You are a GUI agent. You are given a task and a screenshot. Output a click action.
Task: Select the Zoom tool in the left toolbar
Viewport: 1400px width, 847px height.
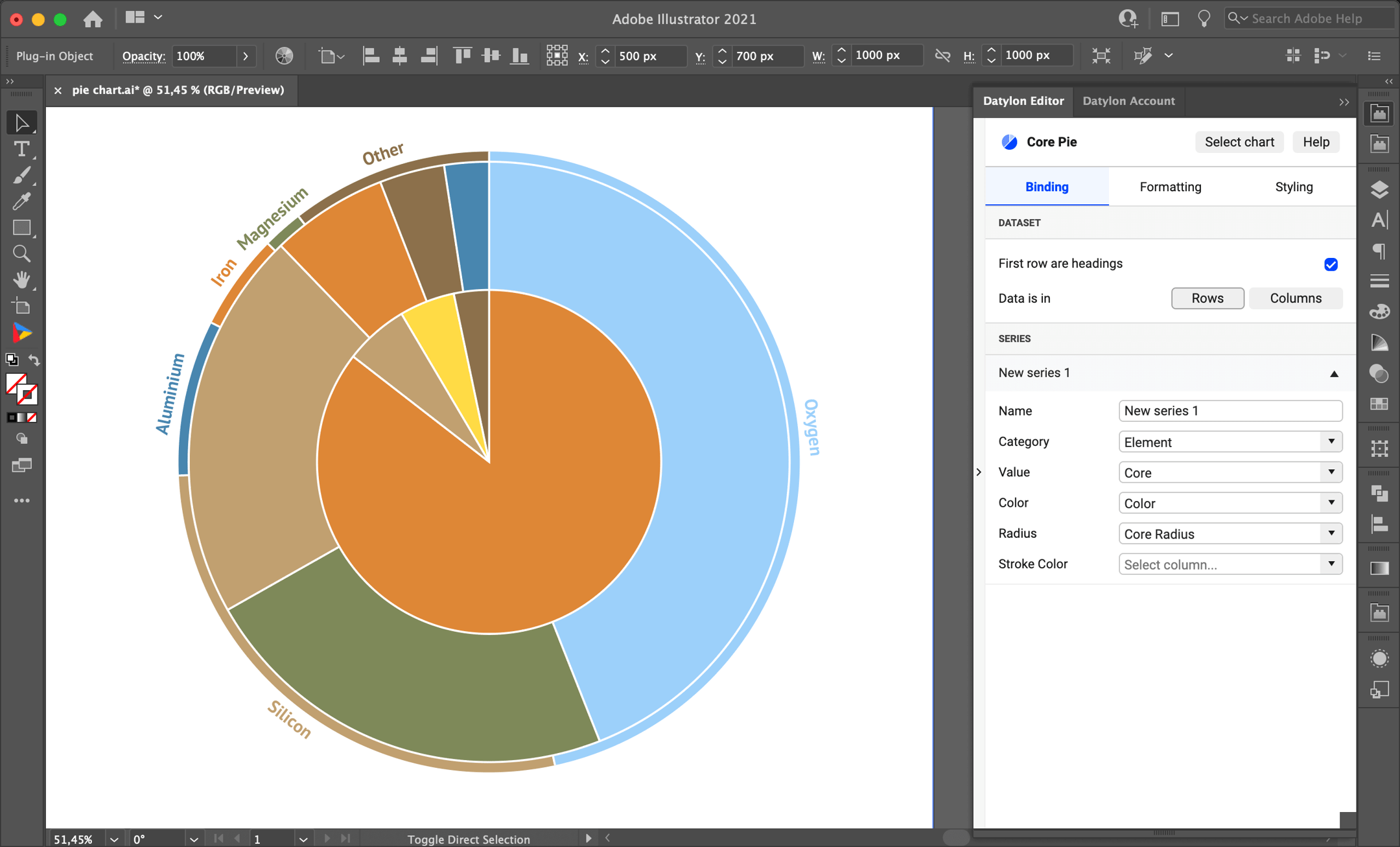tap(21, 253)
